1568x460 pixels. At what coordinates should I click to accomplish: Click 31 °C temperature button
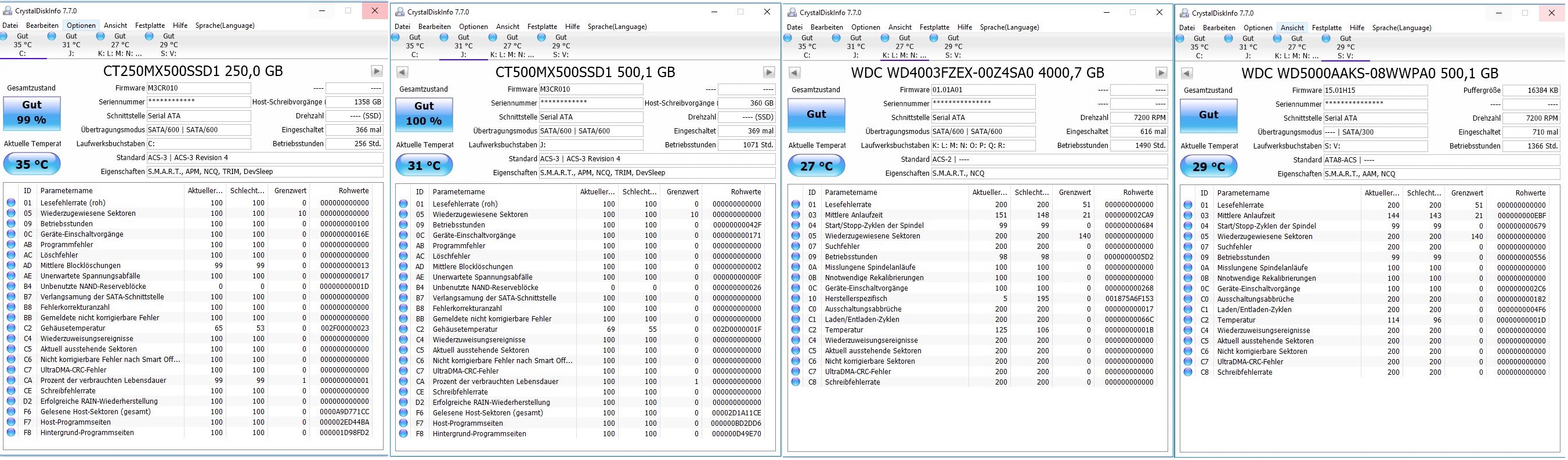click(x=424, y=165)
